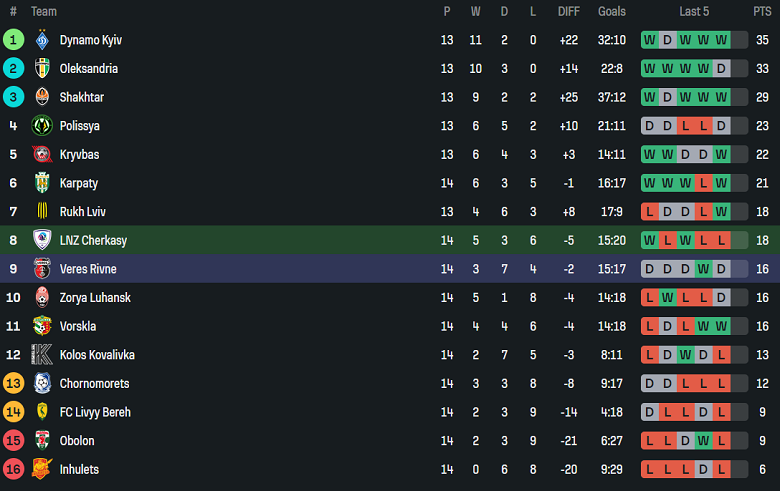This screenshot has width=780, height=491.
Task: Click the Dynamo Kyiv club crest
Action: point(42,40)
